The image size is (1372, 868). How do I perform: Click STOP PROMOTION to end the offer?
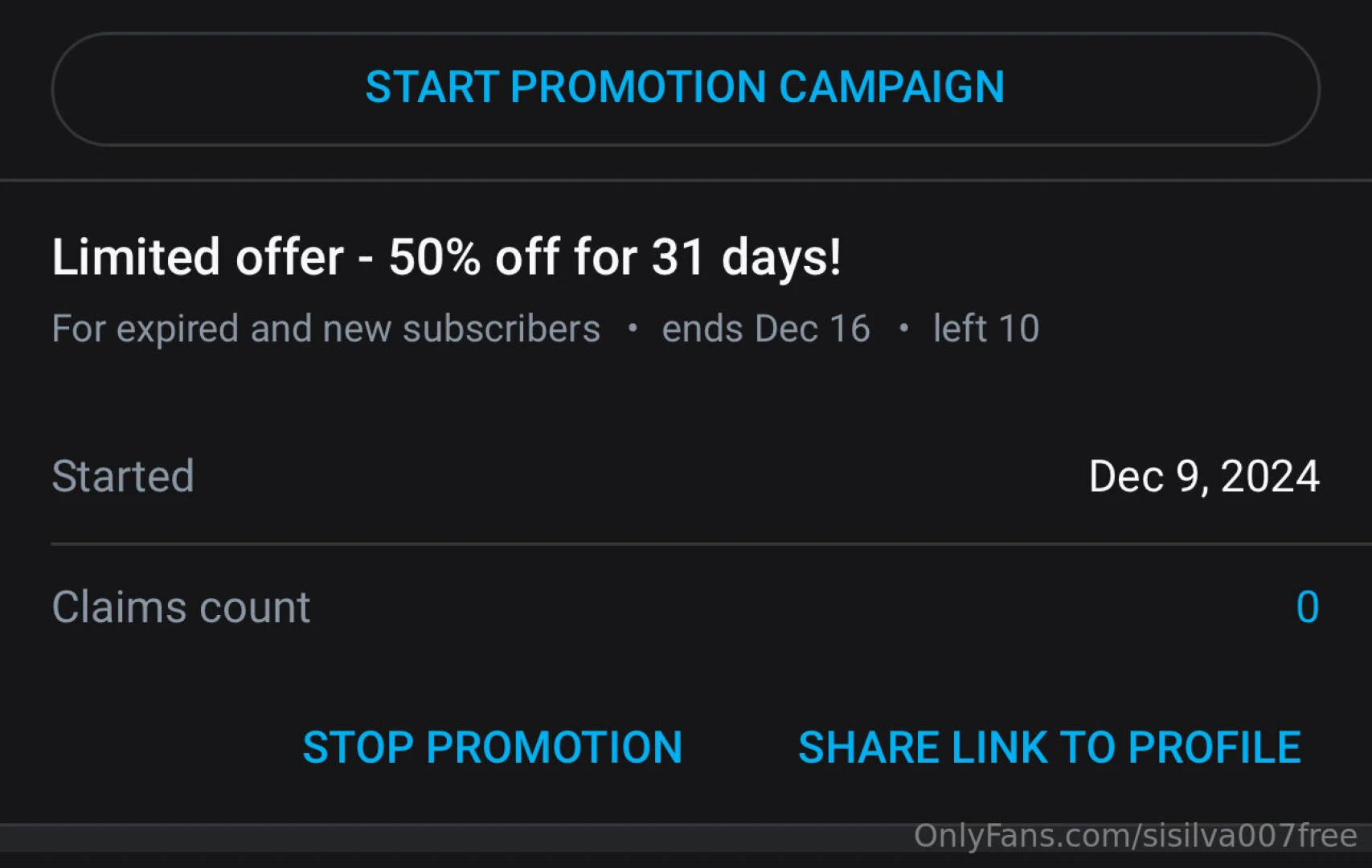[492, 747]
